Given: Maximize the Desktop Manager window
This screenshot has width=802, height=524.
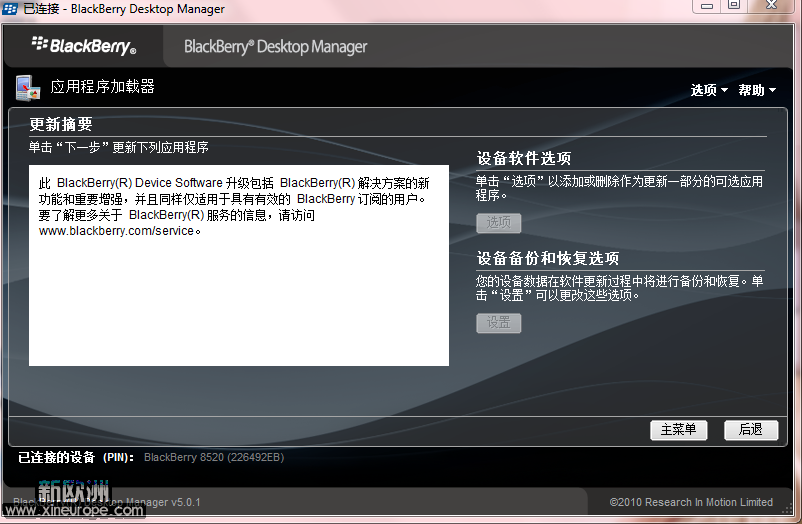Looking at the screenshot, I should 734,6.
